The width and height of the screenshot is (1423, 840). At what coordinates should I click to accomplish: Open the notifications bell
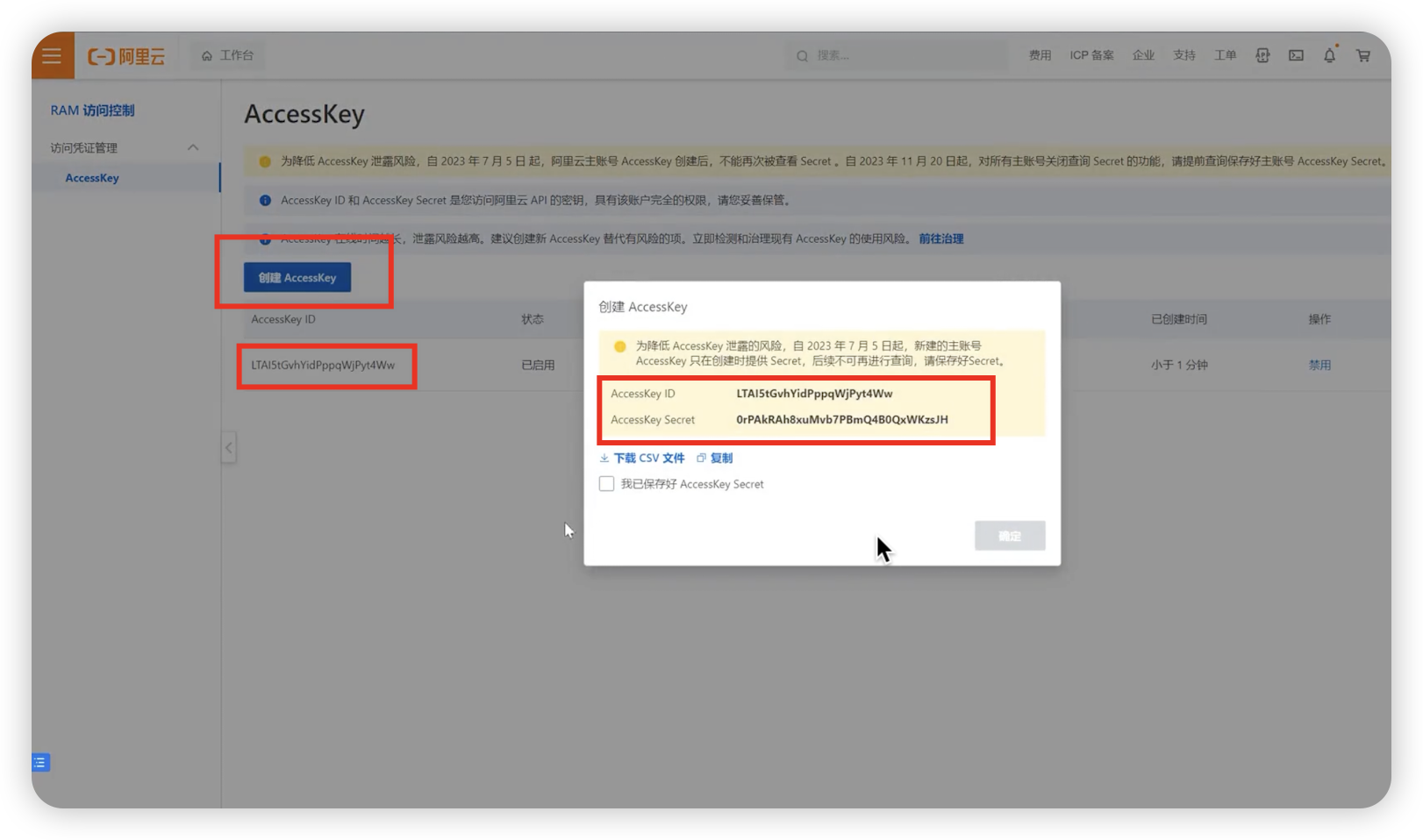coord(1329,55)
